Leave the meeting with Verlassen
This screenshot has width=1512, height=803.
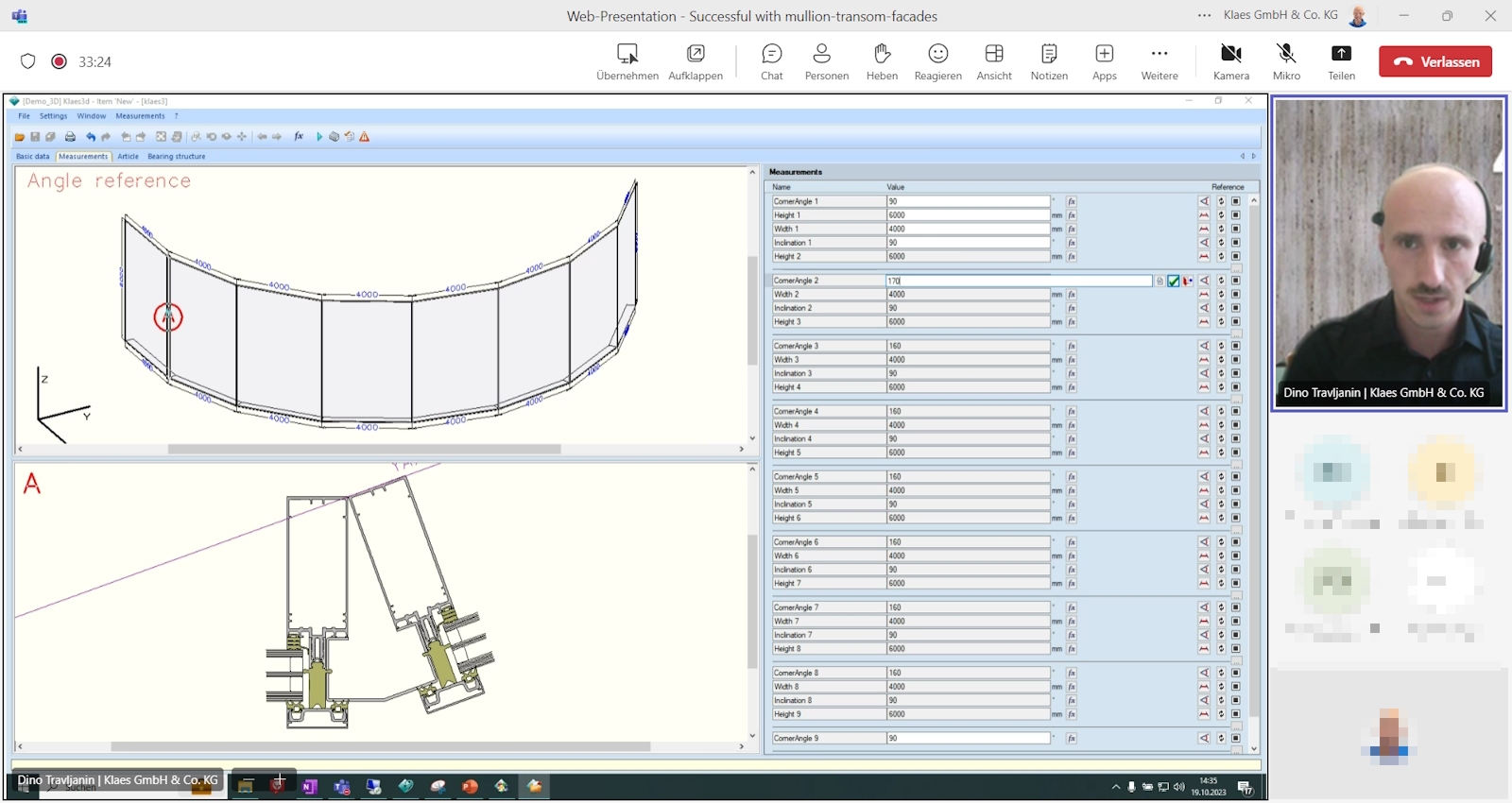[1435, 61]
